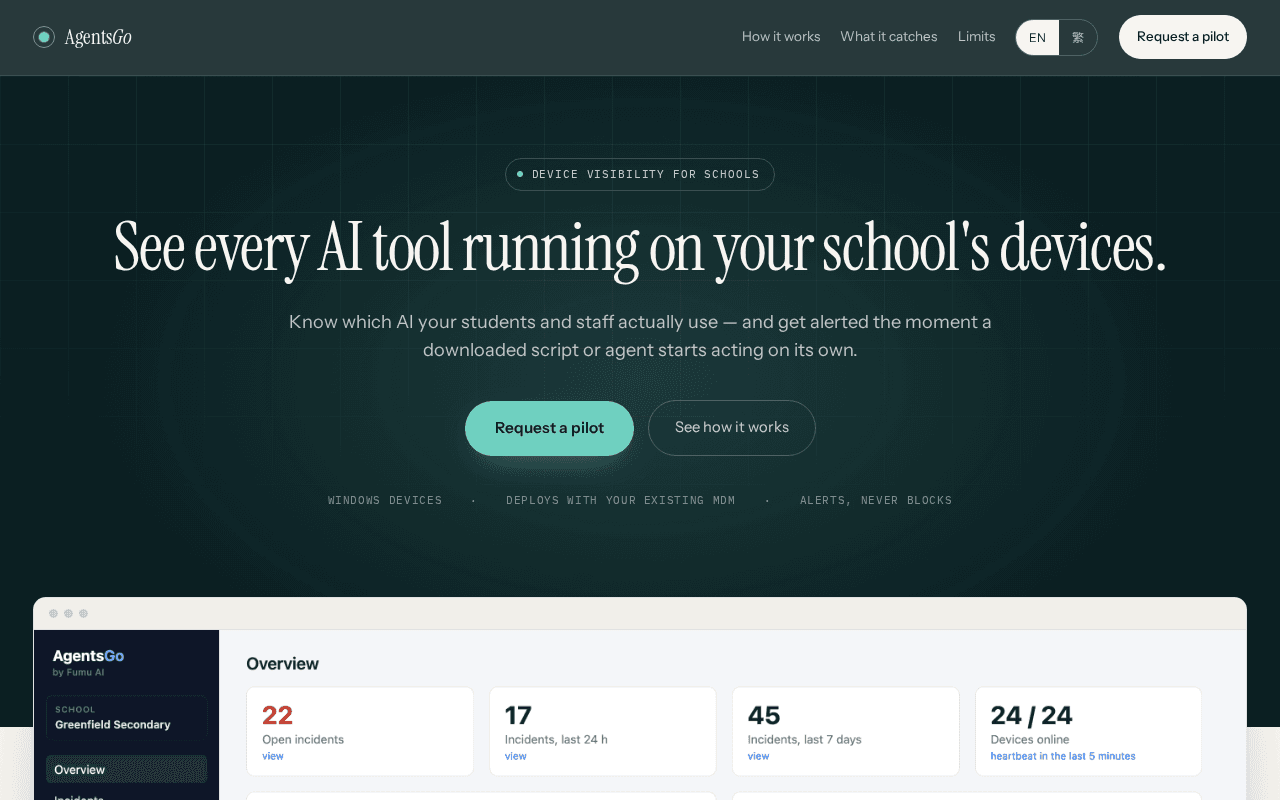Click the 17 incidents count
This screenshot has height=800, width=1280.
coord(518,715)
